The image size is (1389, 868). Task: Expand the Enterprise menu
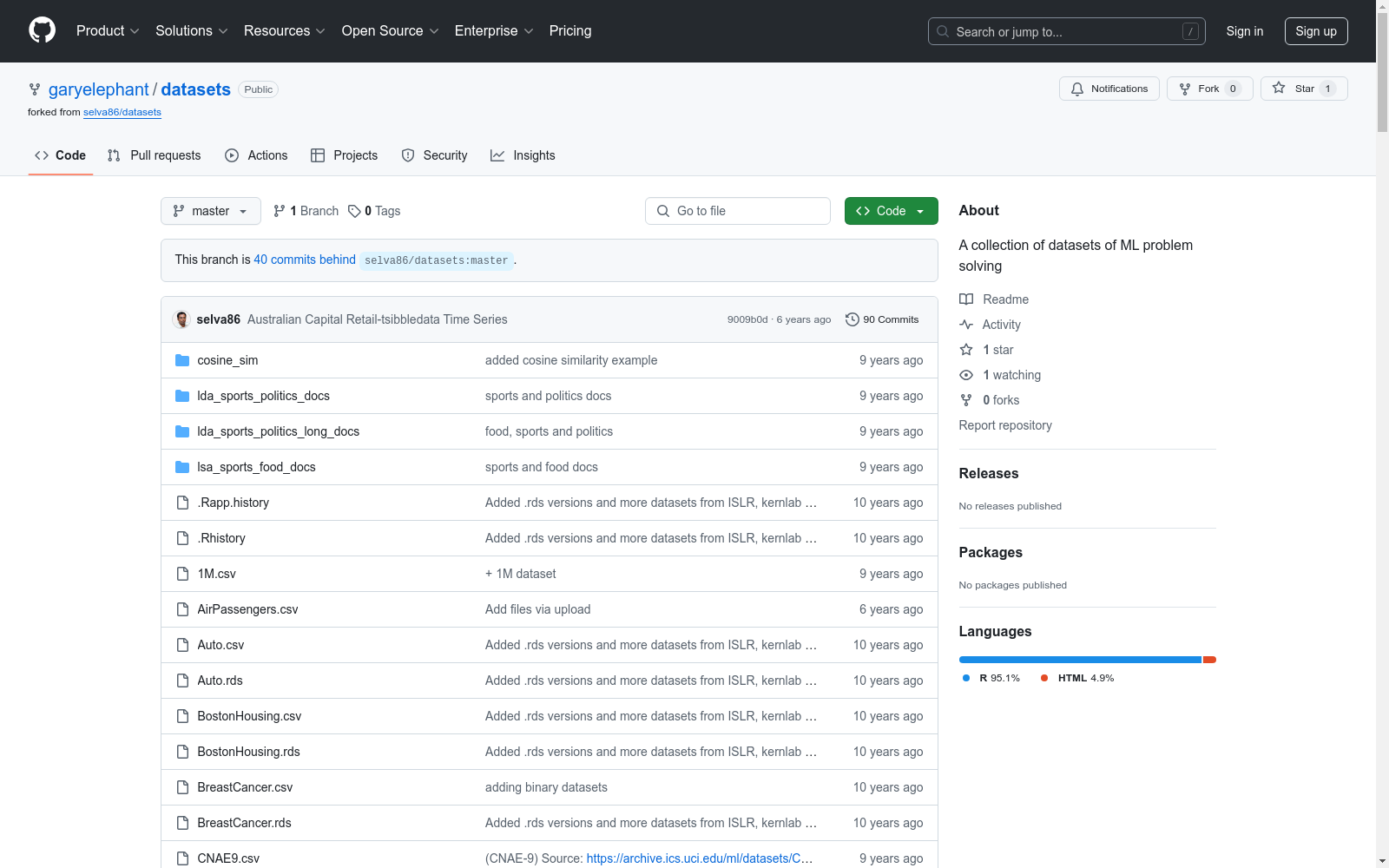click(494, 31)
